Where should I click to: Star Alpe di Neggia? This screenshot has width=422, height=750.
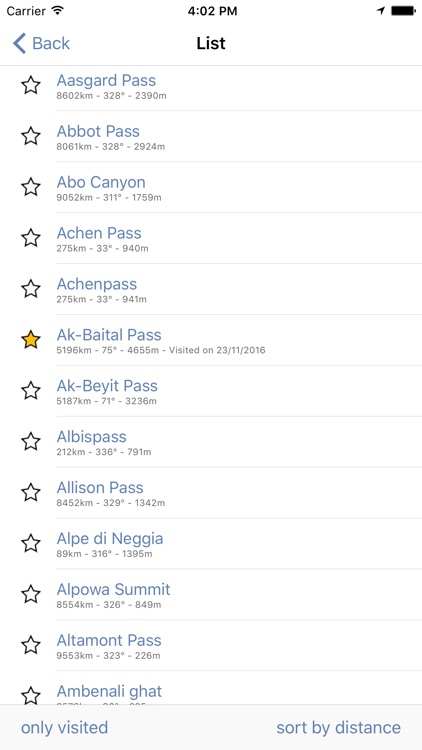pyautogui.click(x=31, y=543)
